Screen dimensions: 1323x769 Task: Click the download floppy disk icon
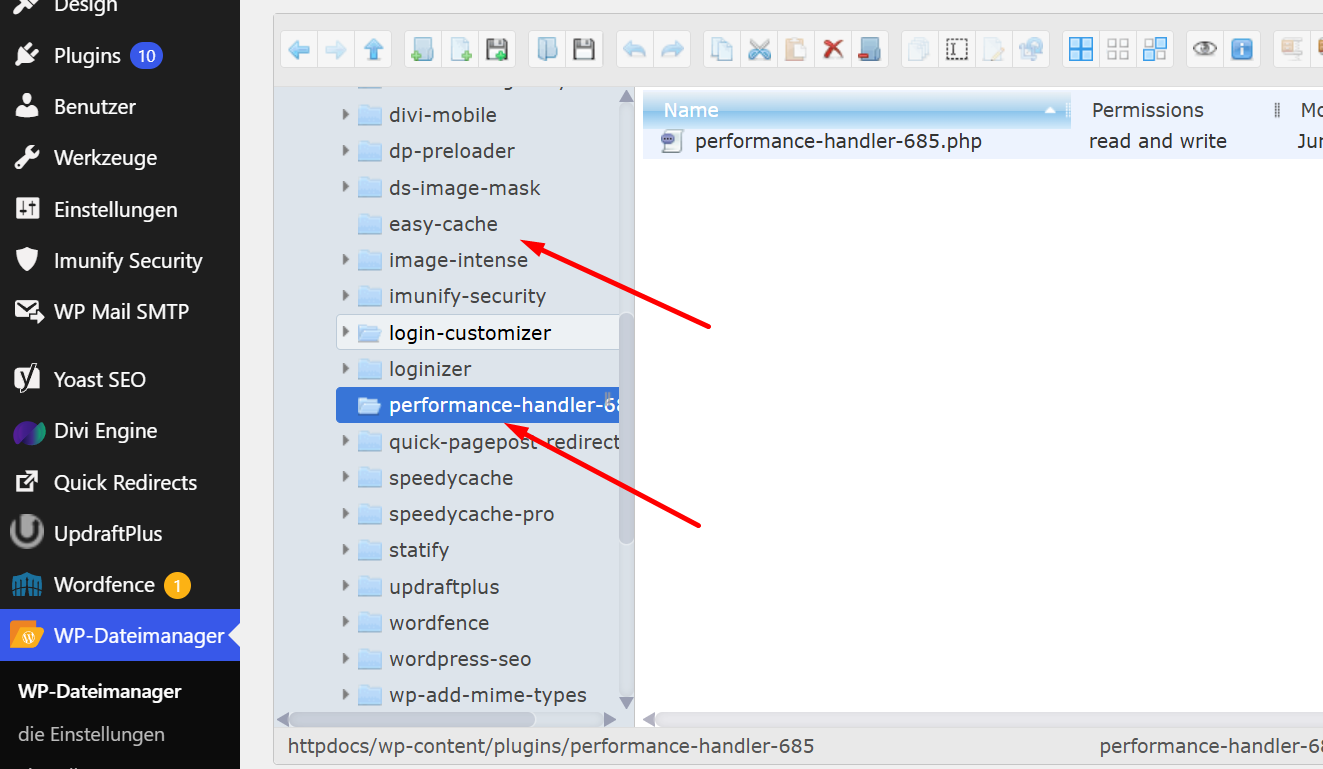(x=584, y=49)
